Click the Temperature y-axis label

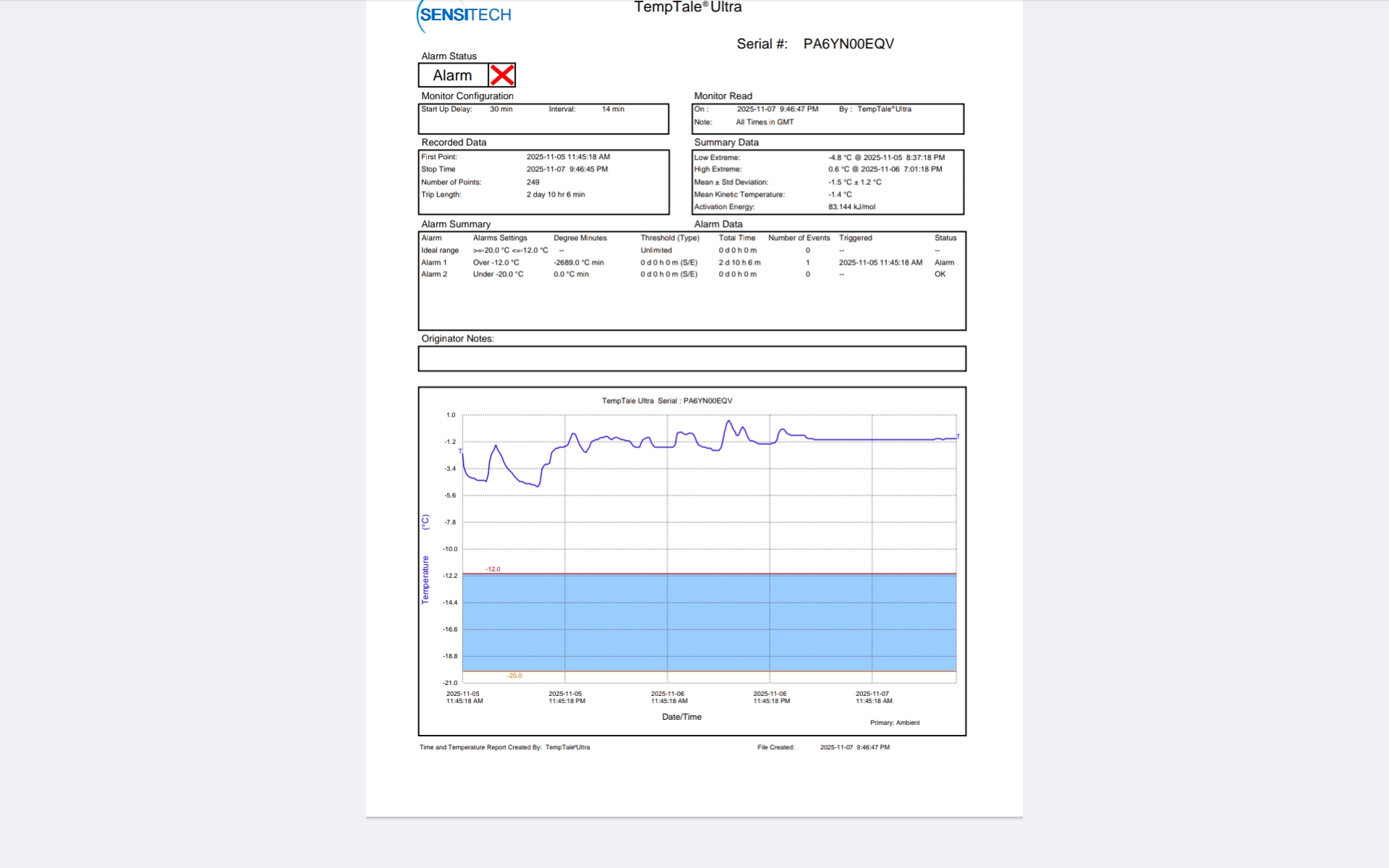425,579
